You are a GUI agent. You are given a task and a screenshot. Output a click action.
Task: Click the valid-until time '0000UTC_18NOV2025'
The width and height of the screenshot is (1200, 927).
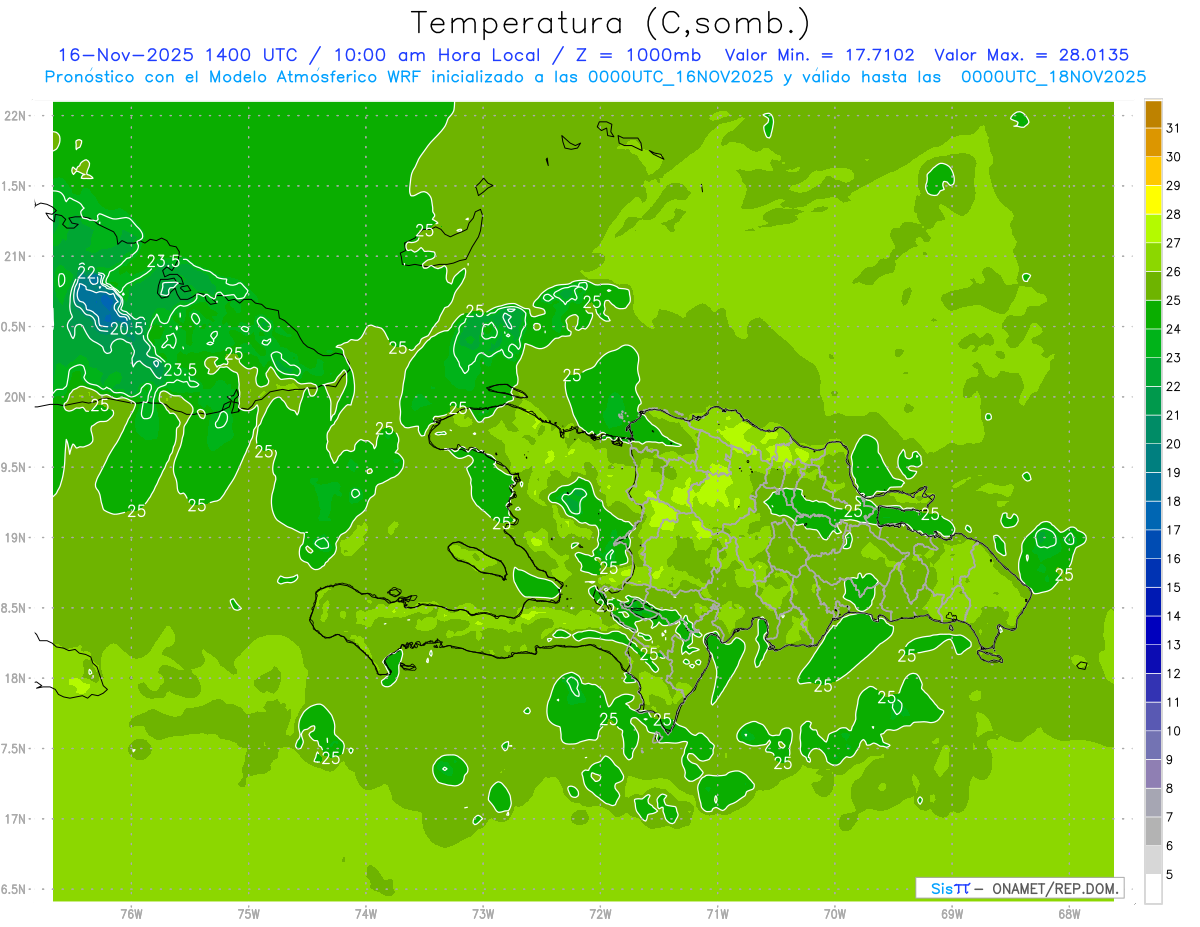pos(1053,77)
